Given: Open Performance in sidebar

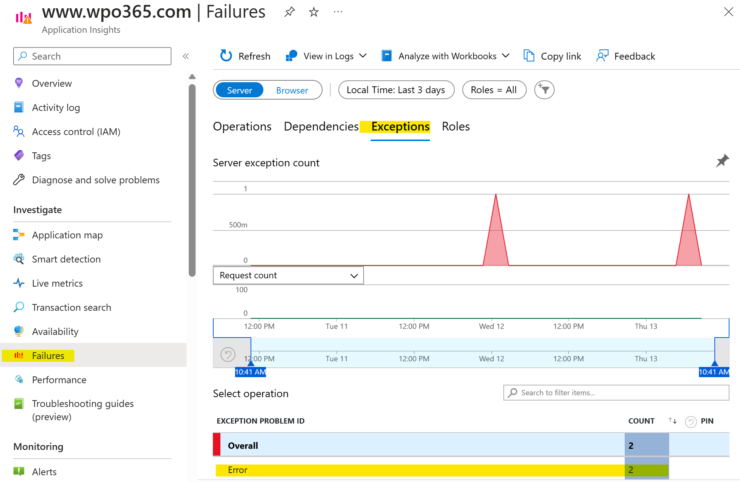Looking at the screenshot, I should [x=59, y=380].
